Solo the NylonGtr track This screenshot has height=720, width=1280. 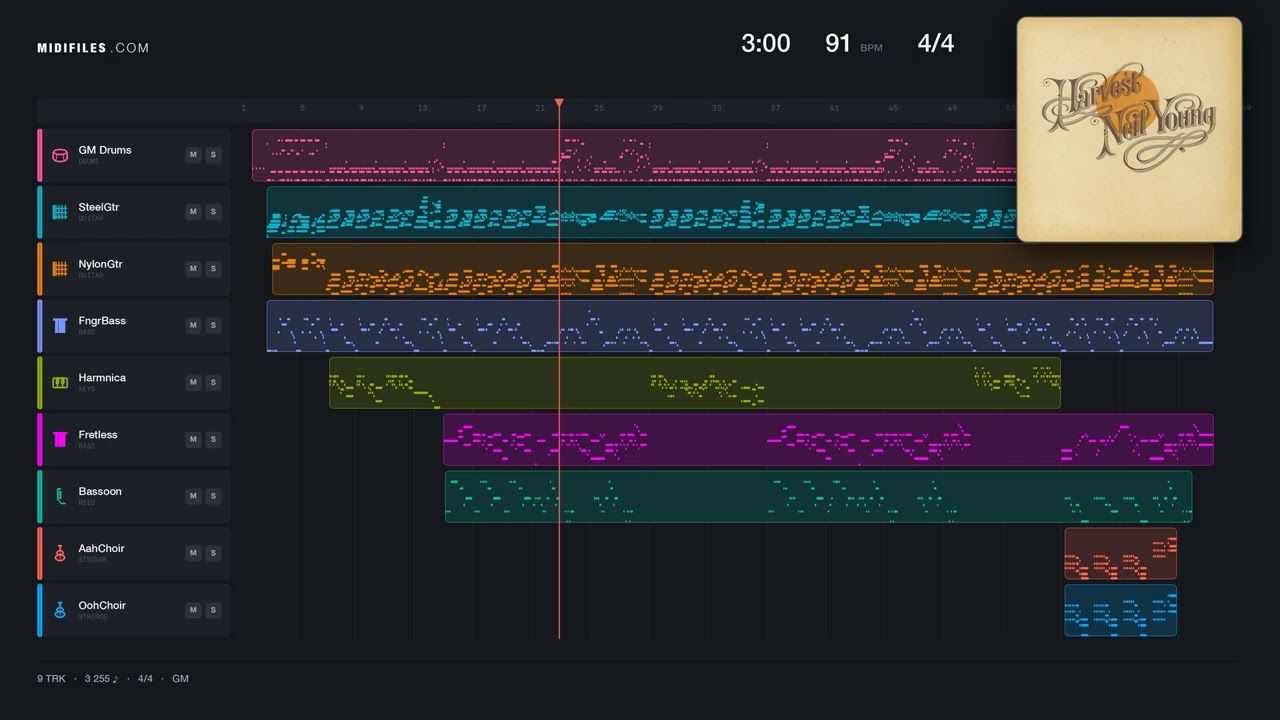(x=213, y=269)
